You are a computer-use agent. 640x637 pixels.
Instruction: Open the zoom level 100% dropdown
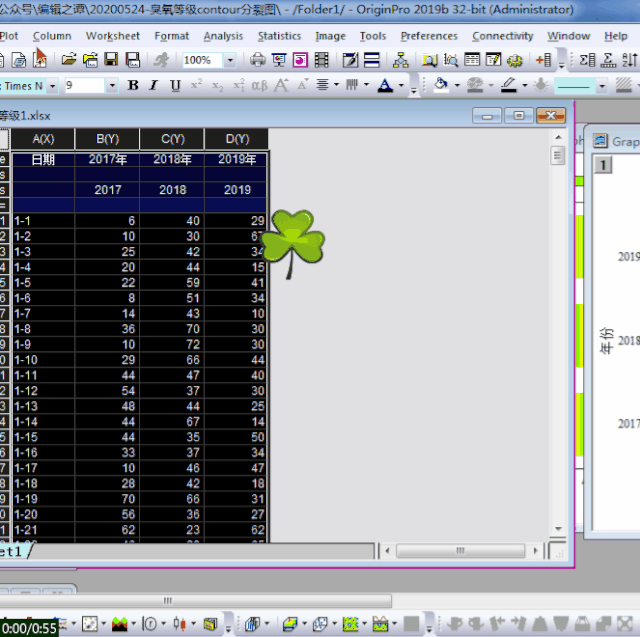click(x=229, y=61)
